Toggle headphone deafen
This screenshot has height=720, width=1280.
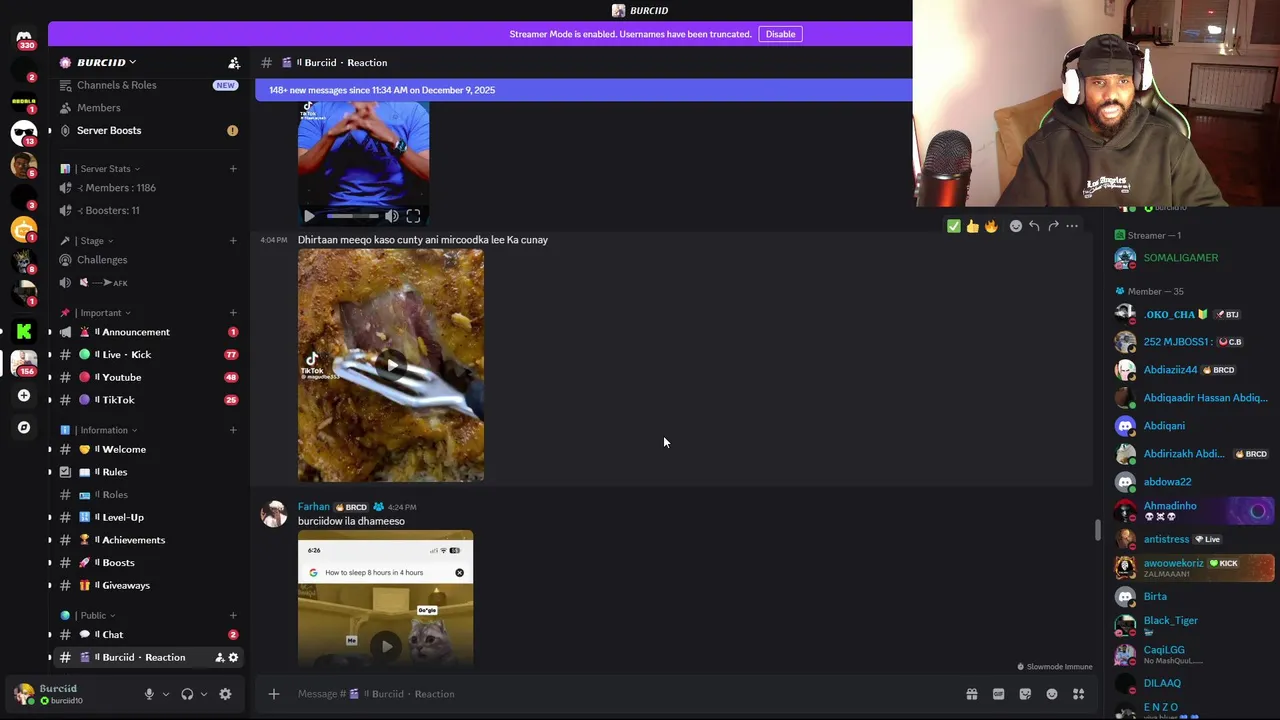coord(187,694)
